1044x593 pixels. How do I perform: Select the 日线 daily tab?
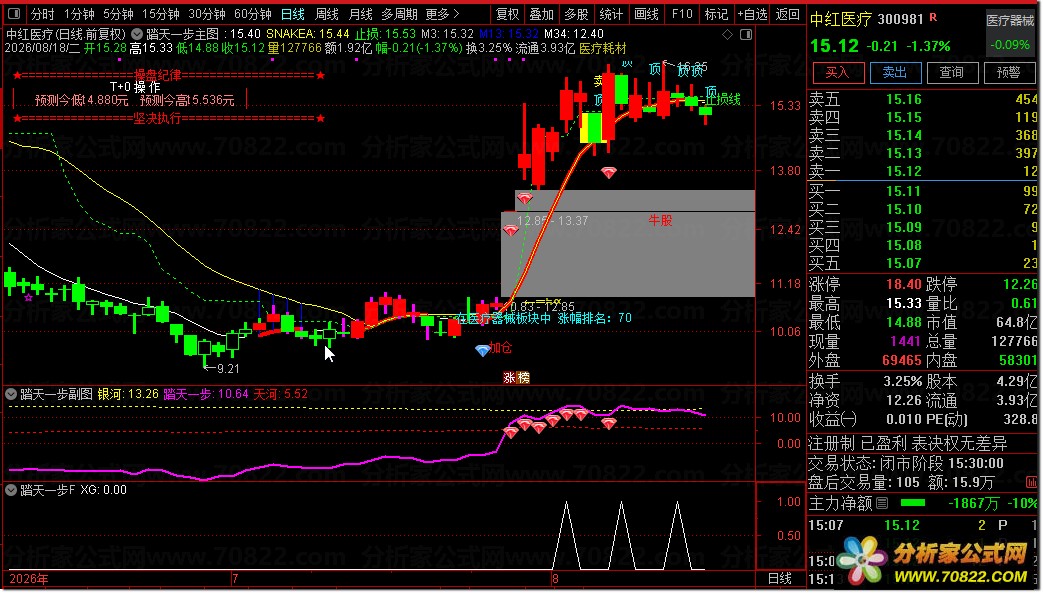coord(292,14)
